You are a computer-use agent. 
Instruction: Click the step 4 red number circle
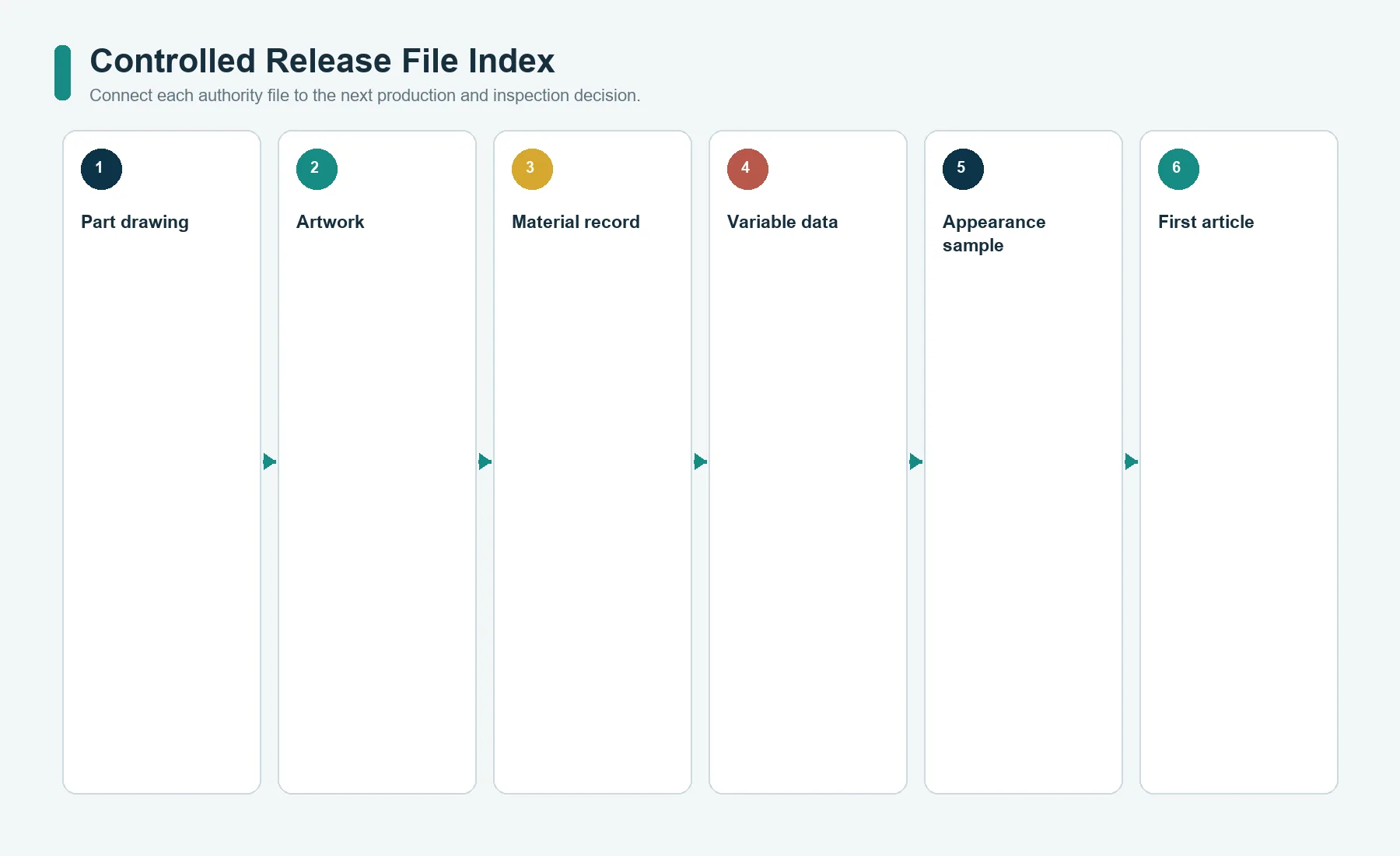point(747,169)
